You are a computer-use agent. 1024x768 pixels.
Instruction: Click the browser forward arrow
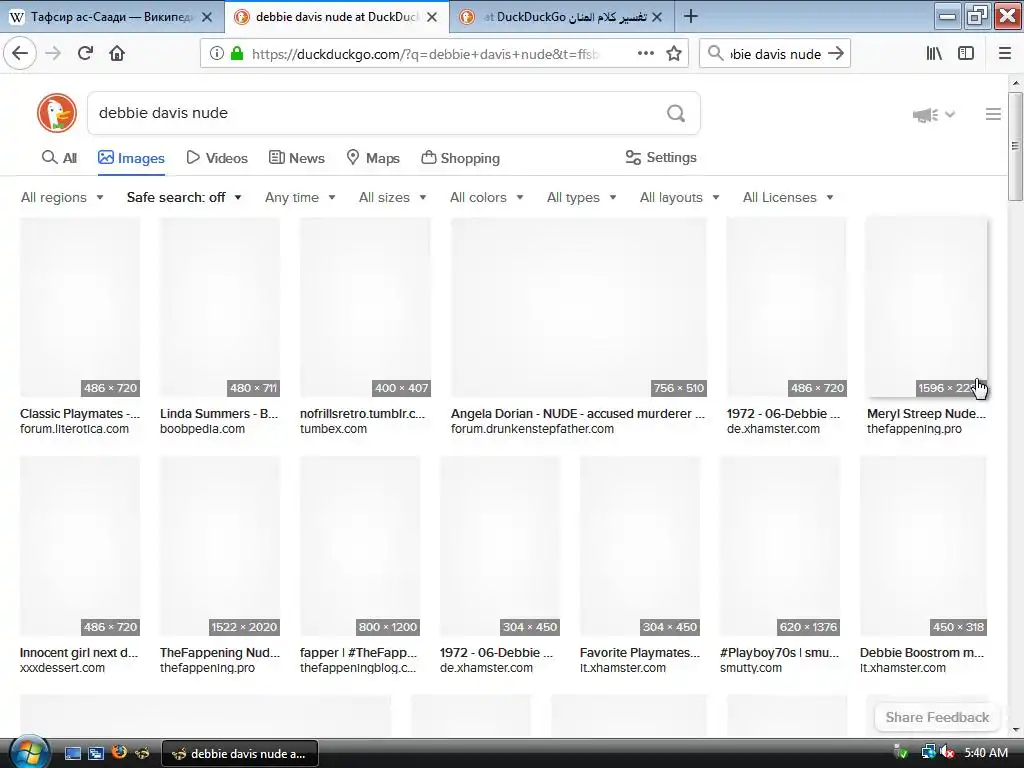click(53, 54)
